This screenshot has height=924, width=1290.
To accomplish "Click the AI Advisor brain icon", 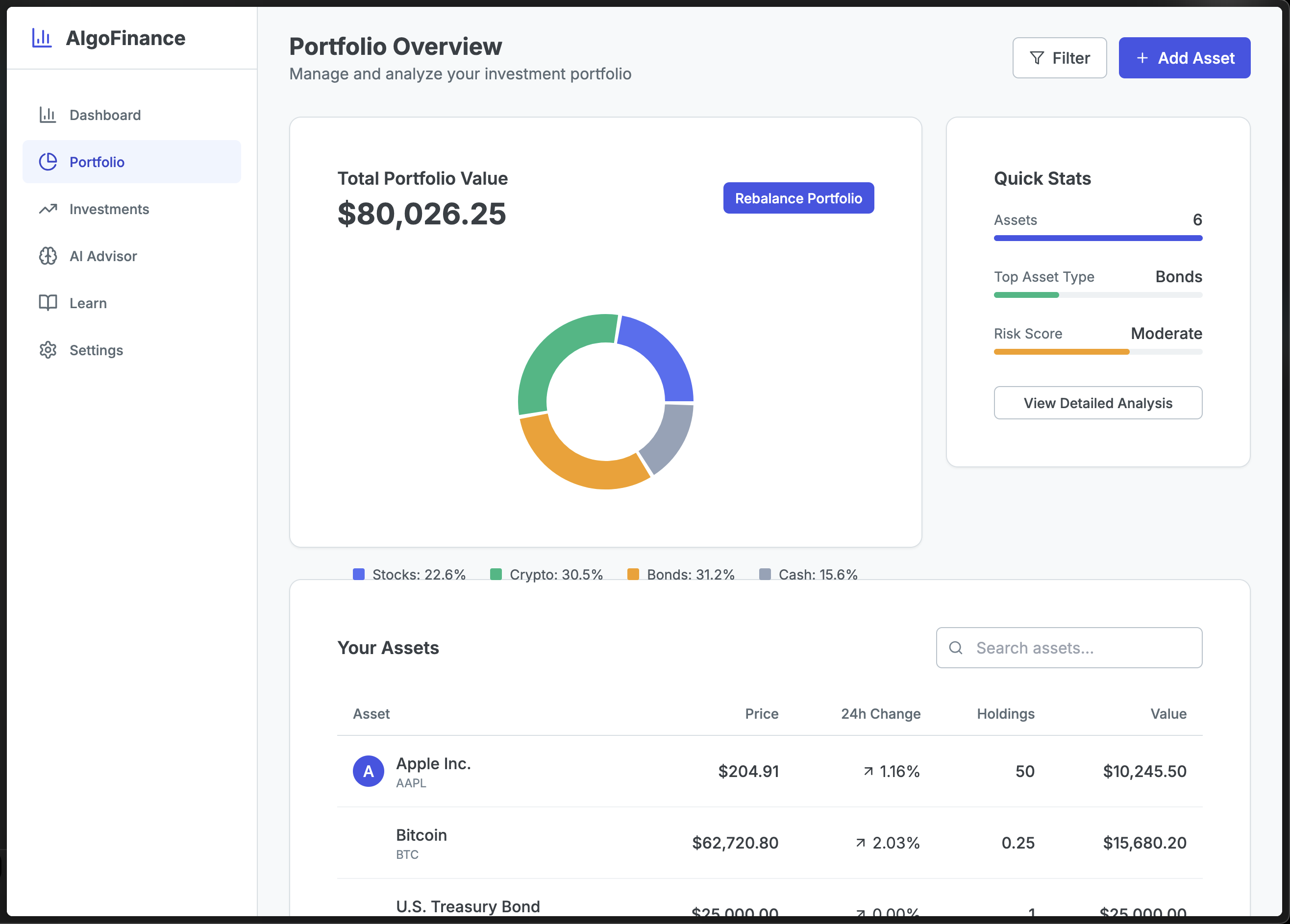I will [48, 256].
